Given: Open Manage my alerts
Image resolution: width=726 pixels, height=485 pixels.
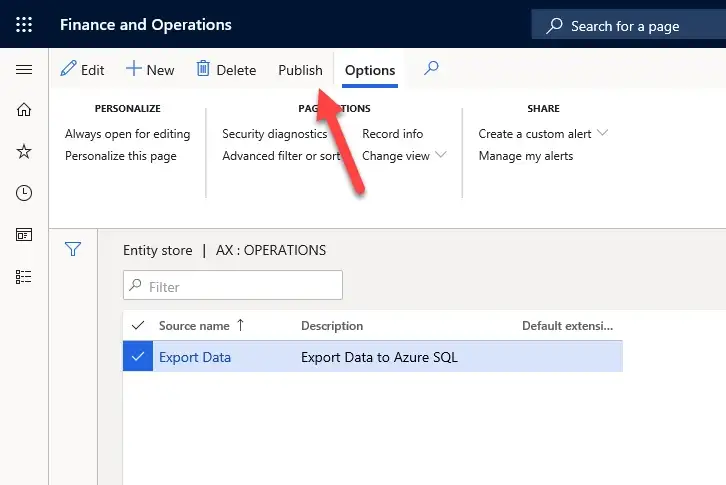Looking at the screenshot, I should pyautogui.click(x=526, y=156).
